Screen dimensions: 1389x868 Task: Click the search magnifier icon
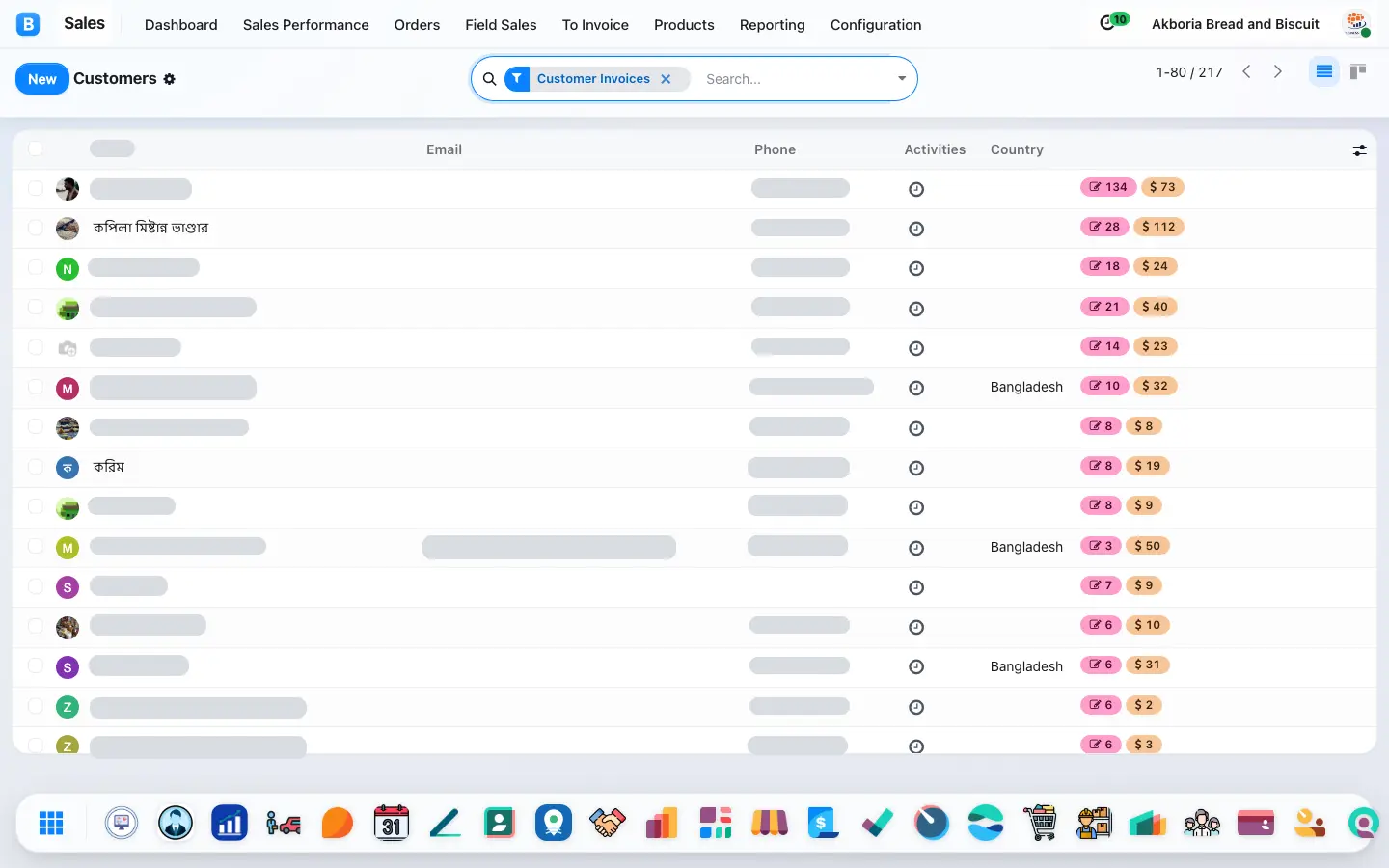[490, 79]
